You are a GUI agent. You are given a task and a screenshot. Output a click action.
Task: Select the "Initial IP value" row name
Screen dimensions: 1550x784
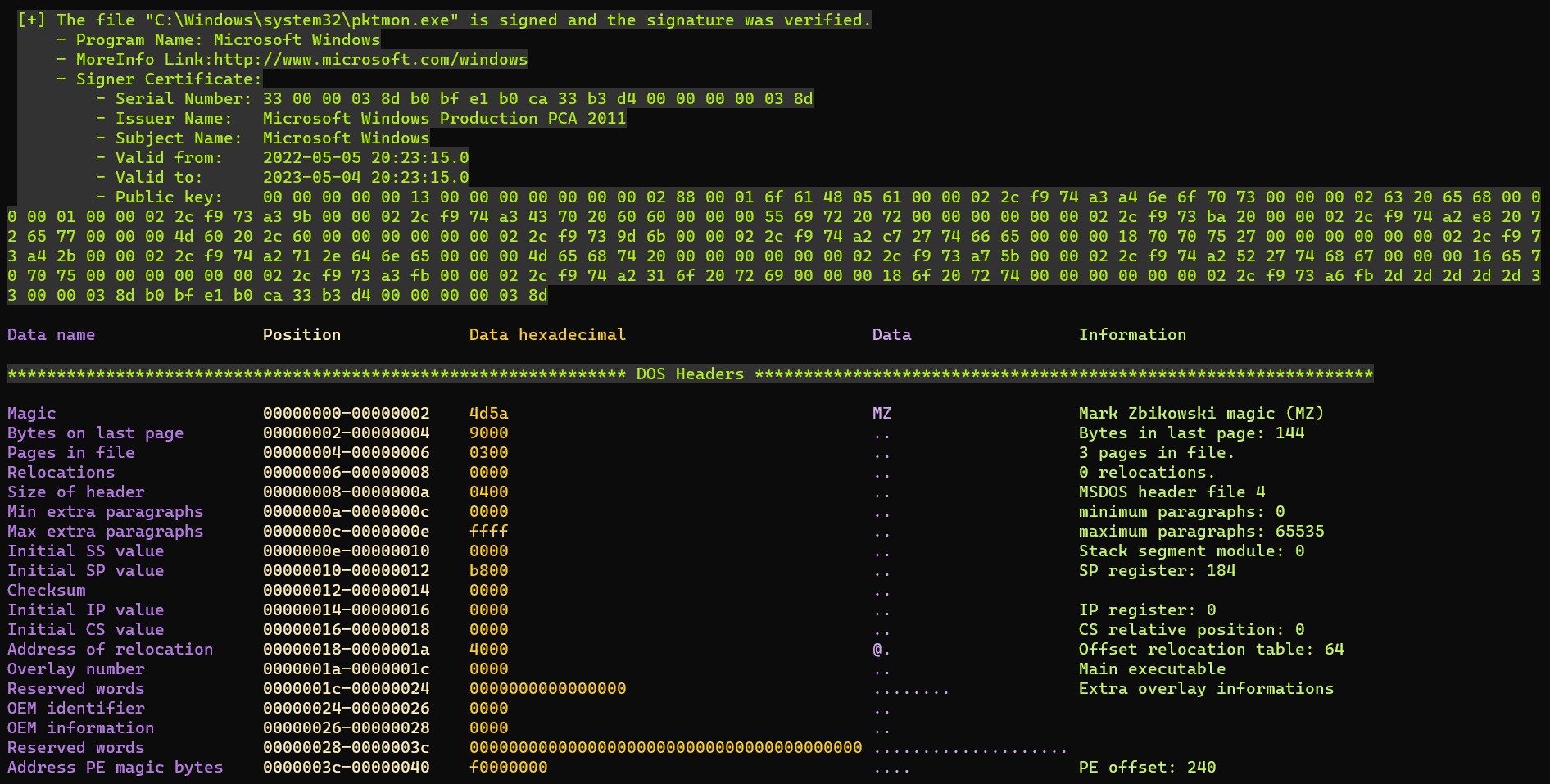click(x=86, y=610)
